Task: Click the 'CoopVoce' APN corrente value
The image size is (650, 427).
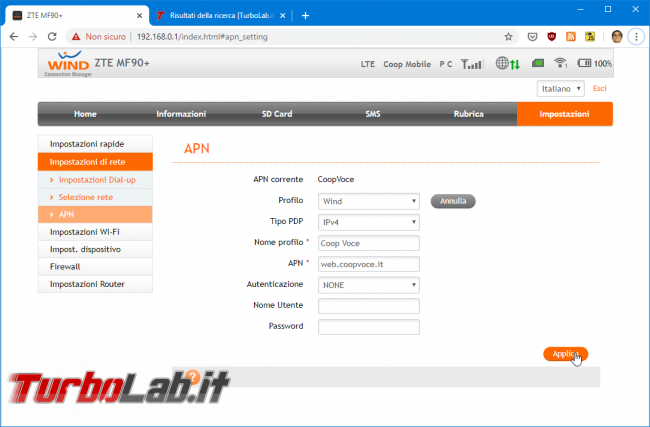Action: 336,180
